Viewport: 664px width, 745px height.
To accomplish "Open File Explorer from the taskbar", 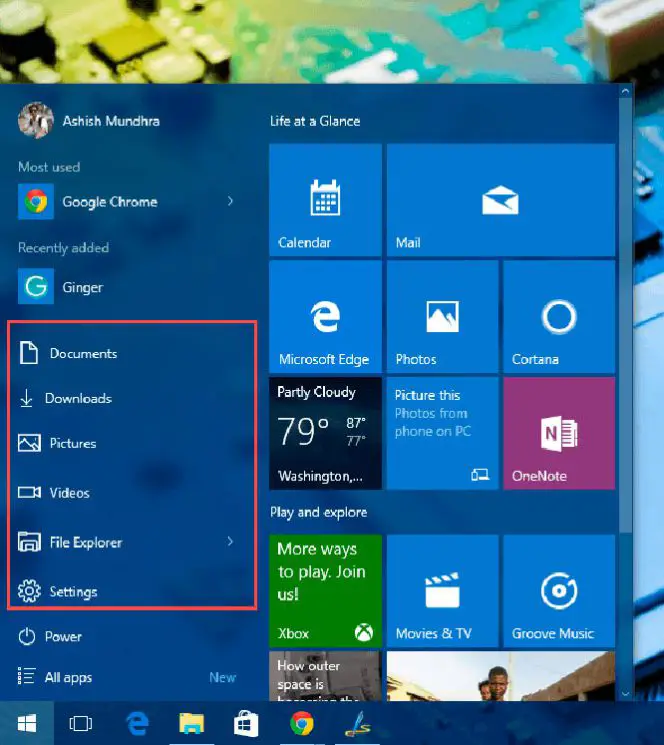I will [x=191, y=724].
